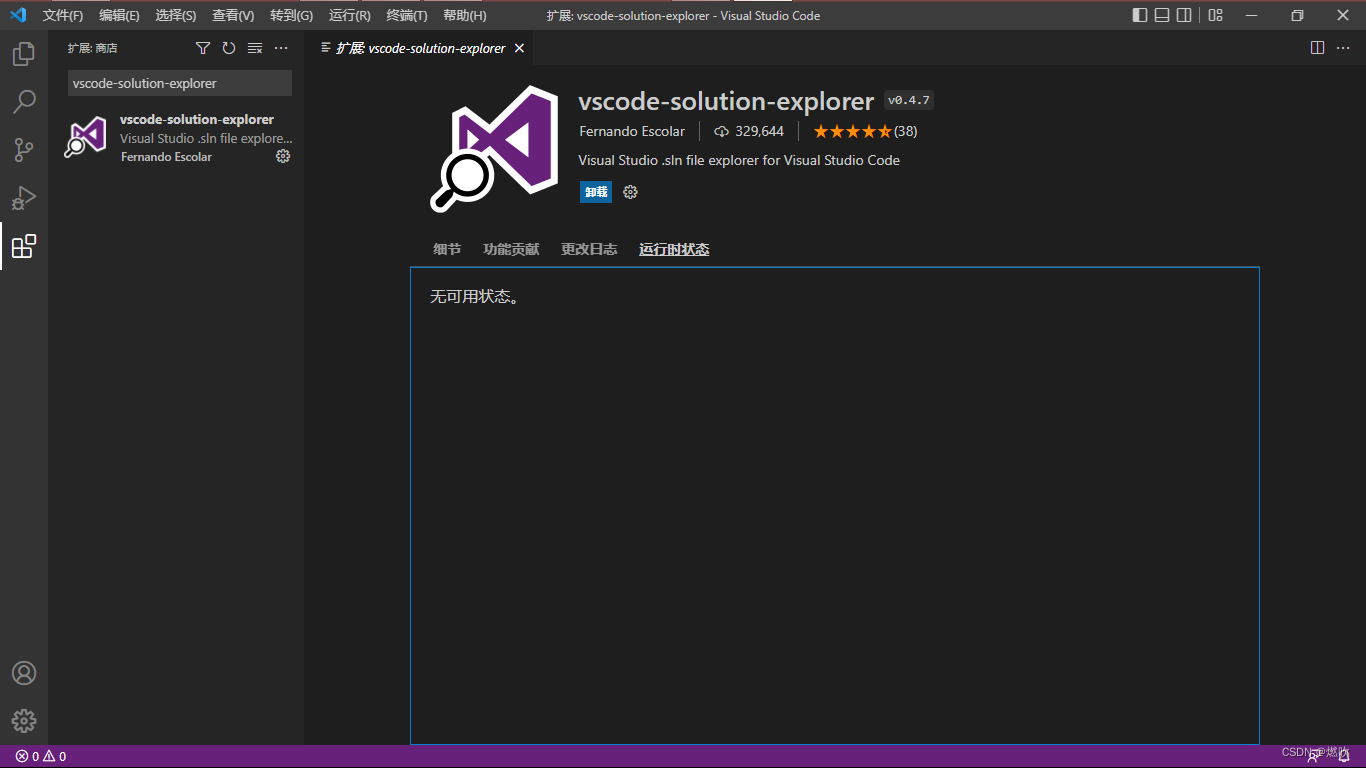
Task: Open the editor more actions menu
Action: pos(1344,48)
